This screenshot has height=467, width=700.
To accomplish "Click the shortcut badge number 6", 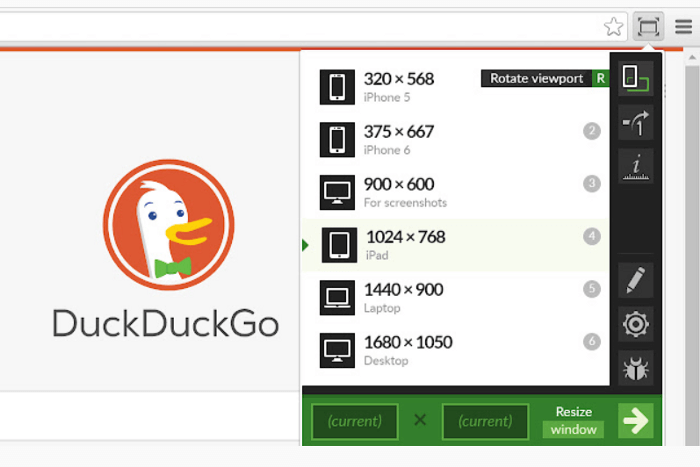I will pyautogui.click(x=592, y=342).
